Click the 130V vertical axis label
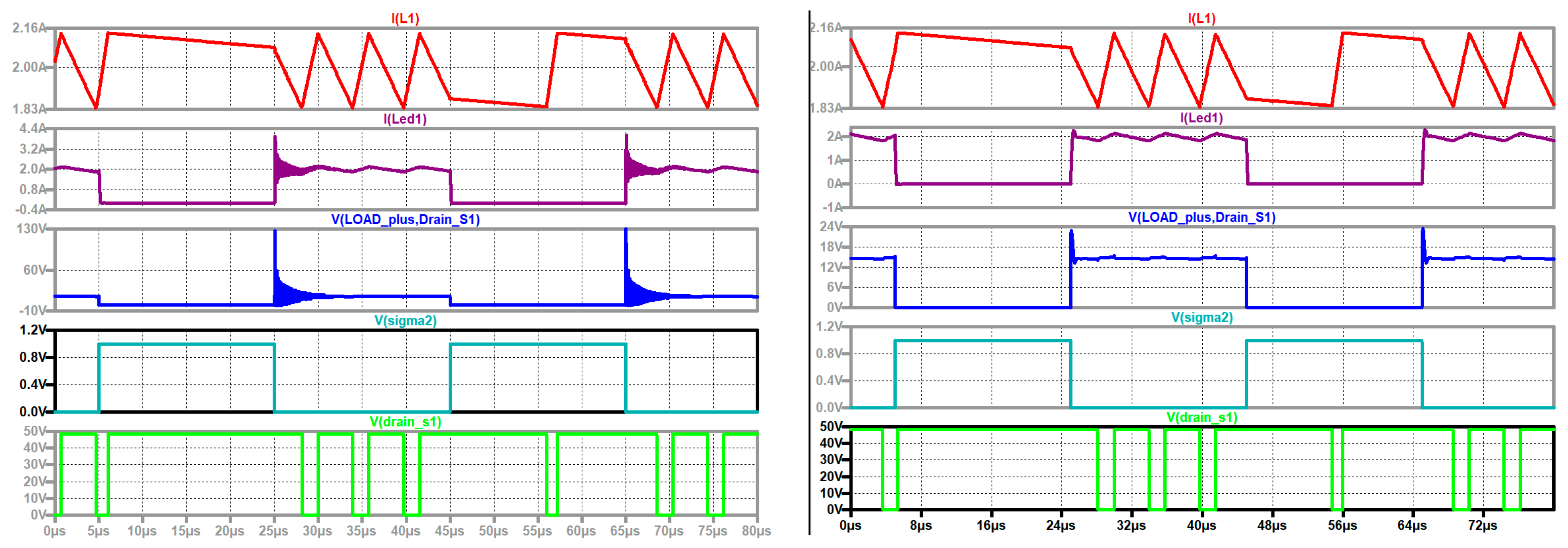1568x548 pixels. point(31,229)
